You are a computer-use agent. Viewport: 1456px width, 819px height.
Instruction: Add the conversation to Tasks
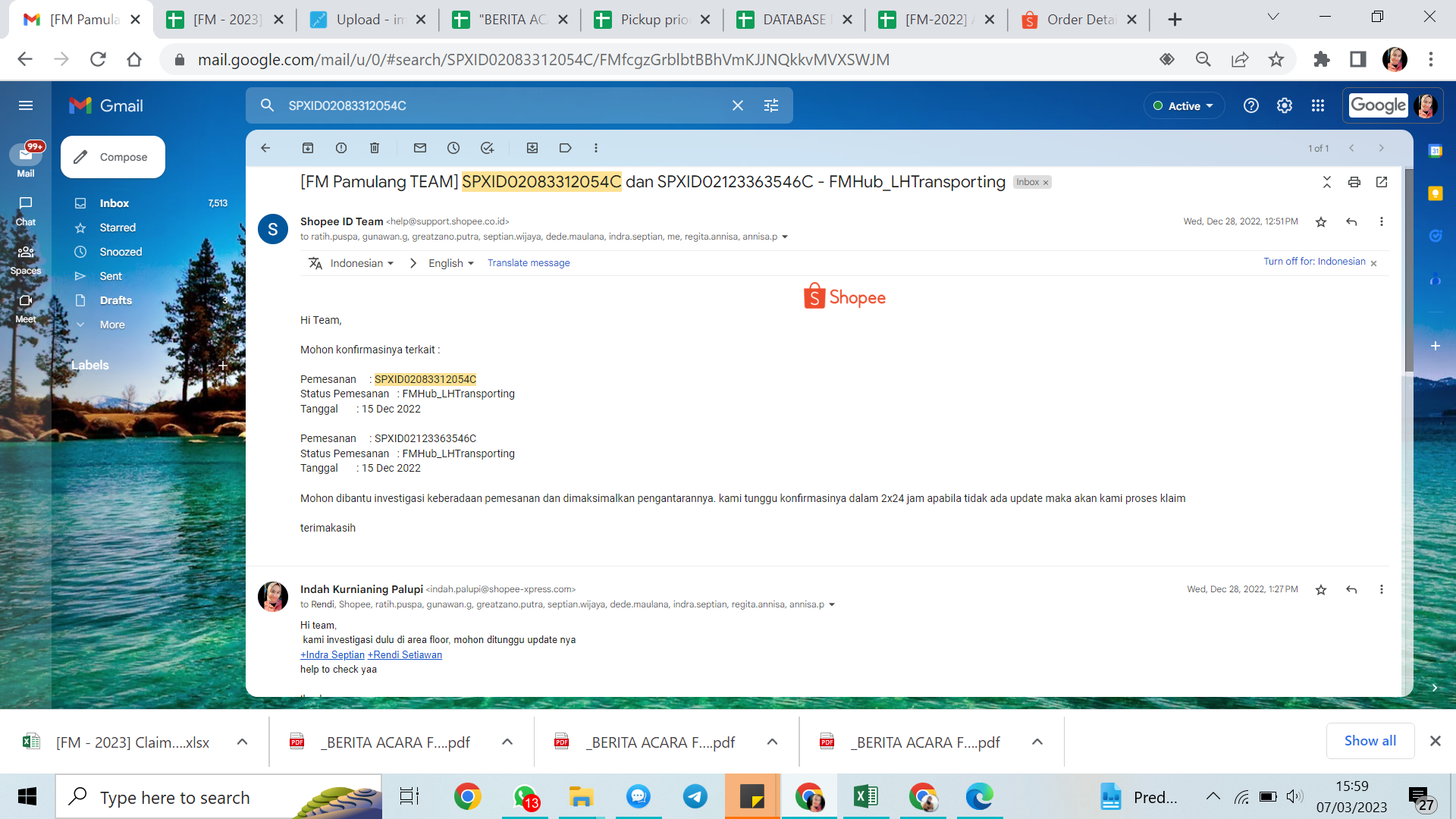487,148
